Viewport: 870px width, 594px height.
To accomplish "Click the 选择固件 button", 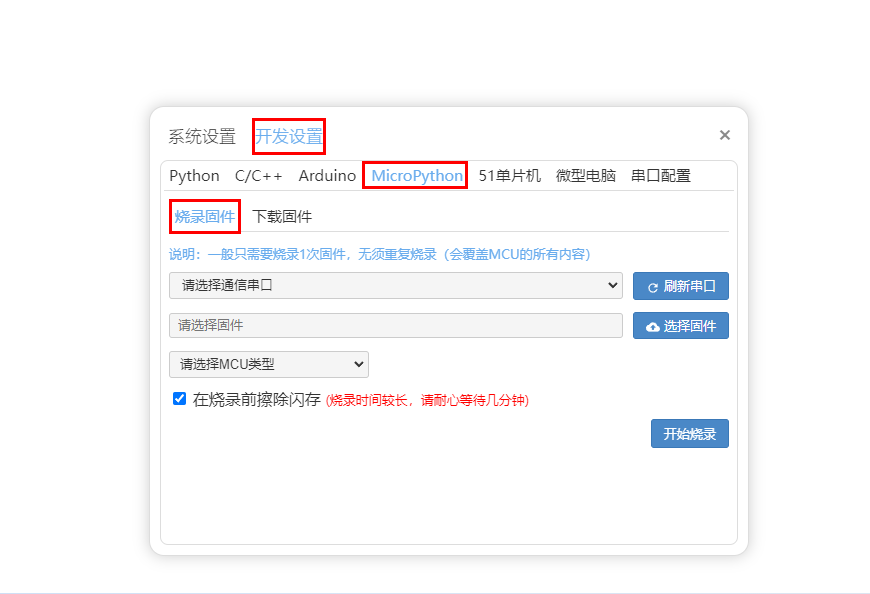I will coord(681,326).
